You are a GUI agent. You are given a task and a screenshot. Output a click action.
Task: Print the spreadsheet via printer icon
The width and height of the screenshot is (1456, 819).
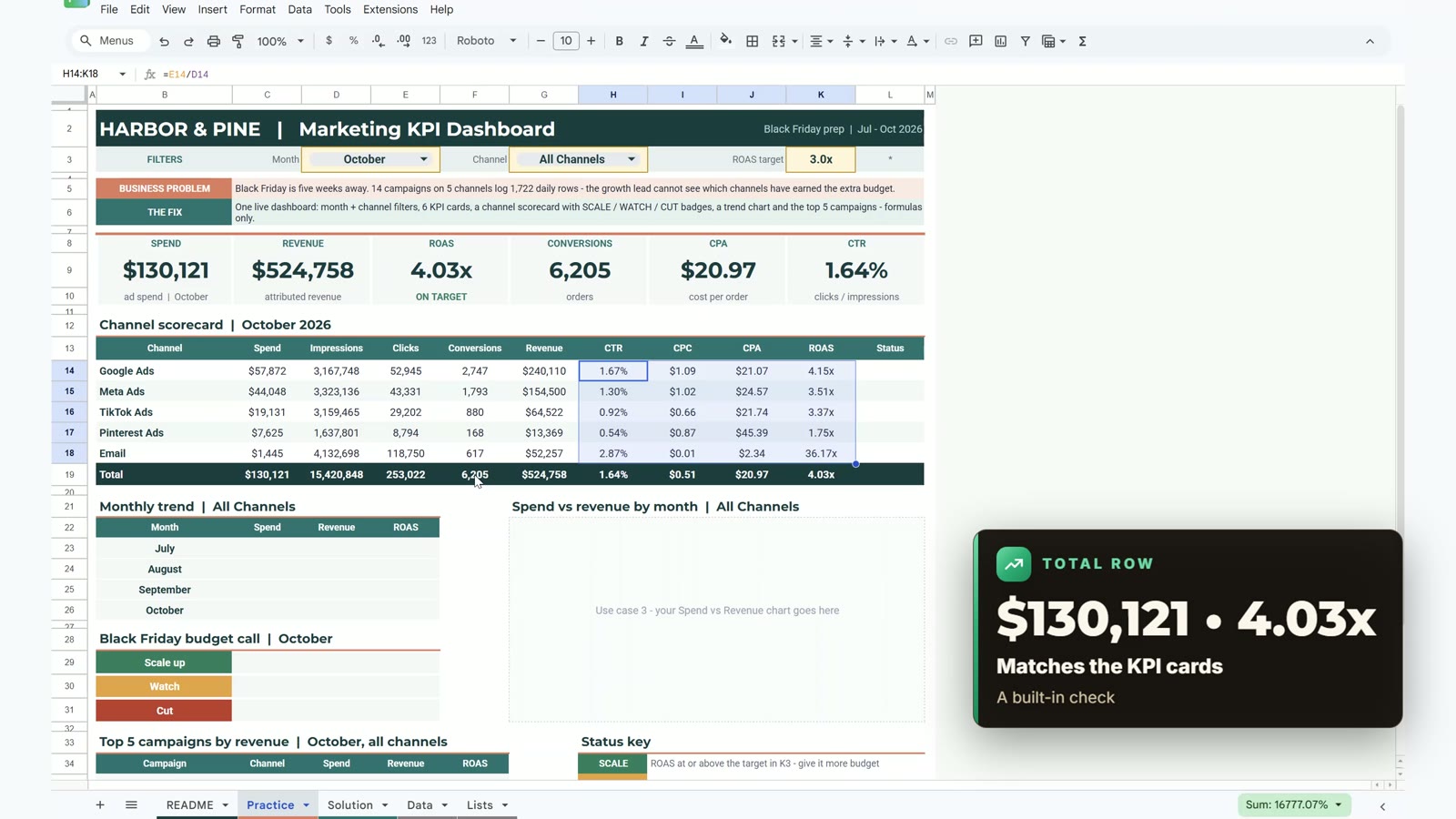[214, 41]
